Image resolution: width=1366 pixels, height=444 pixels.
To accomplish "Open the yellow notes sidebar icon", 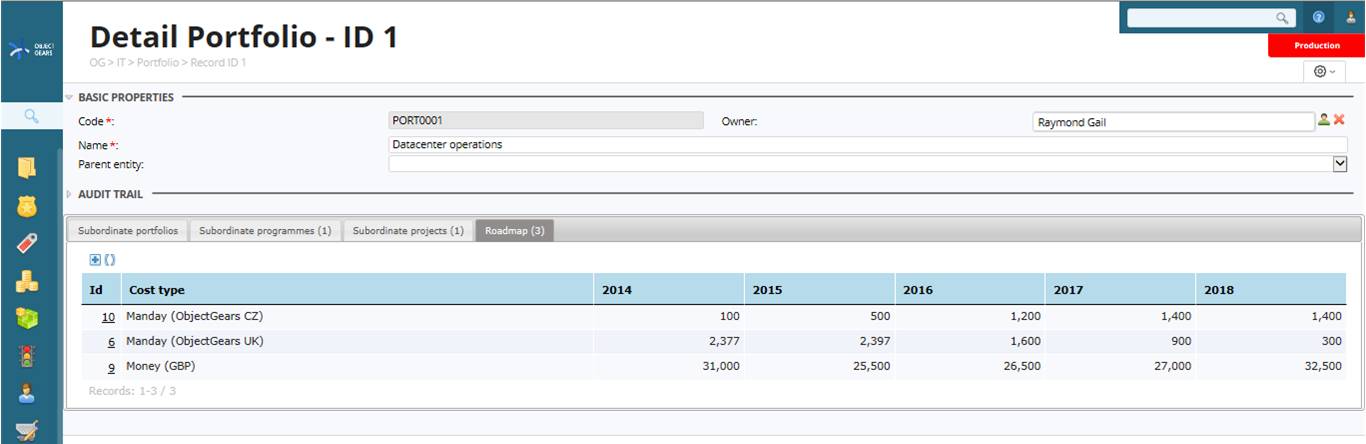I will (x=27, y=167).
